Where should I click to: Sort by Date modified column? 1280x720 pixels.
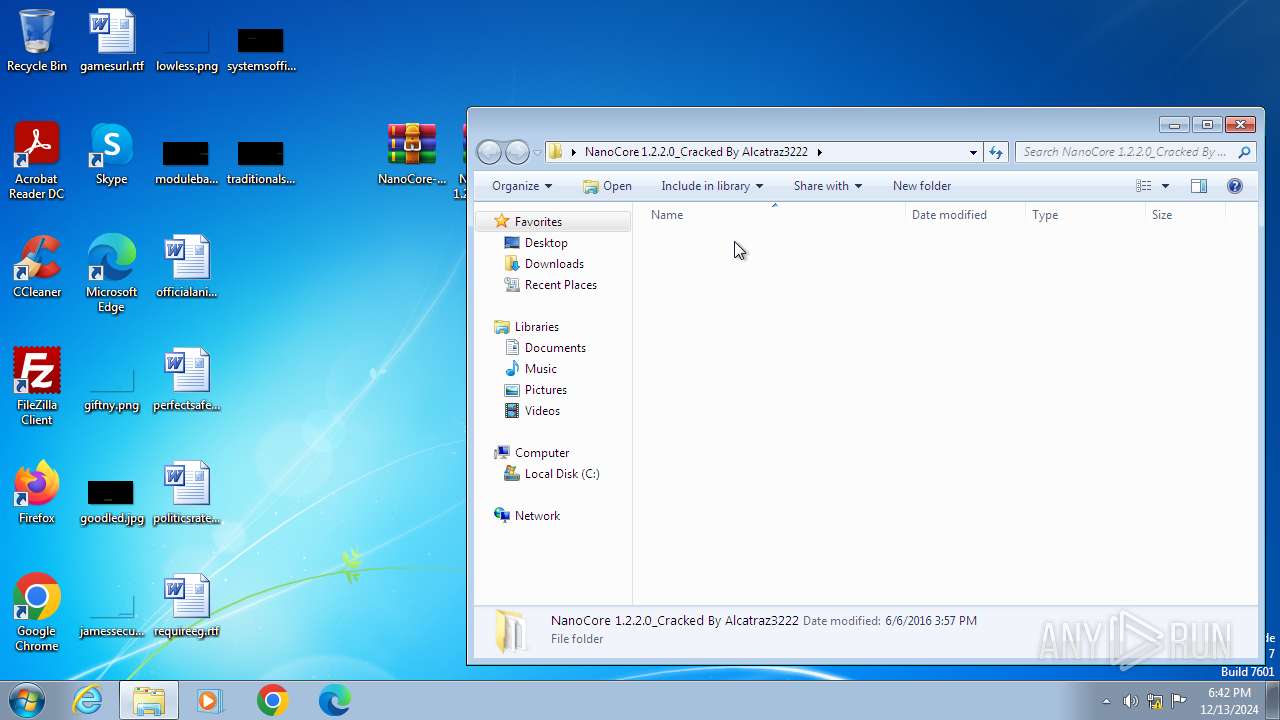965,215
